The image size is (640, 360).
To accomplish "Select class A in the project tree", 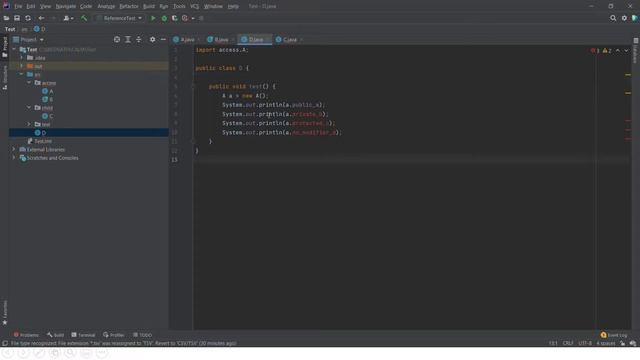I will pyautogui.click(x=48, y=91).
